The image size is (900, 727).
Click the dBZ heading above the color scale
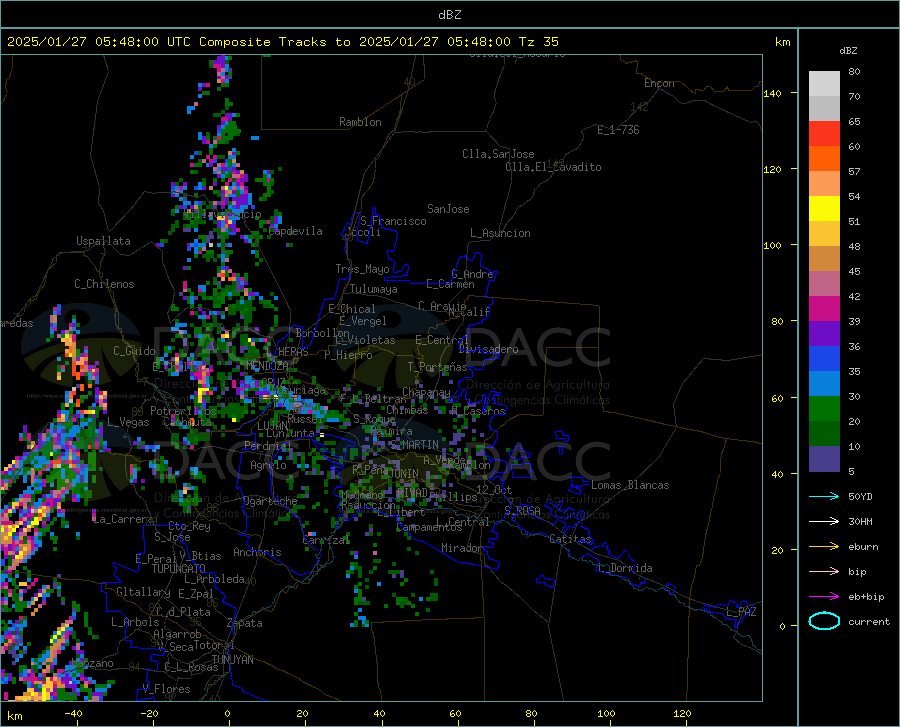848,50
